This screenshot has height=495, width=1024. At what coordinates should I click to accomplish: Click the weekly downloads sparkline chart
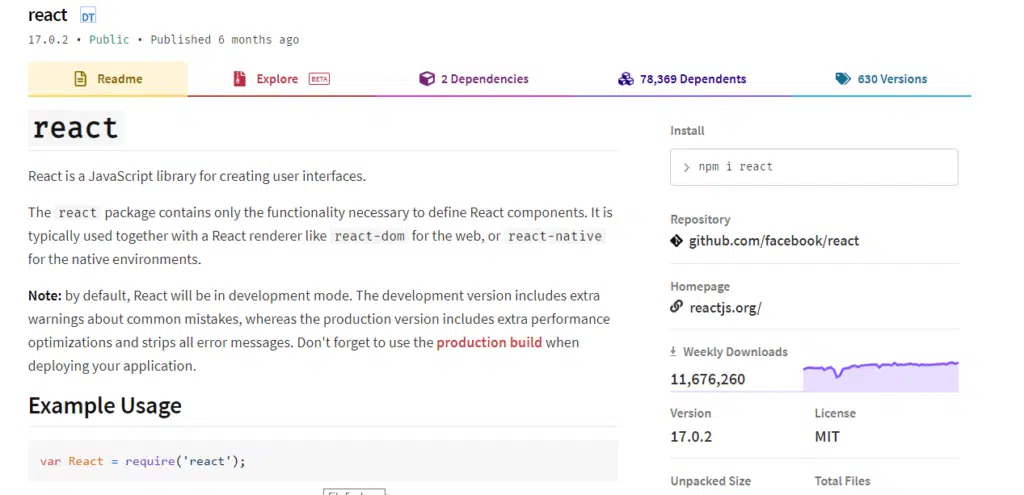coord(880,377)
